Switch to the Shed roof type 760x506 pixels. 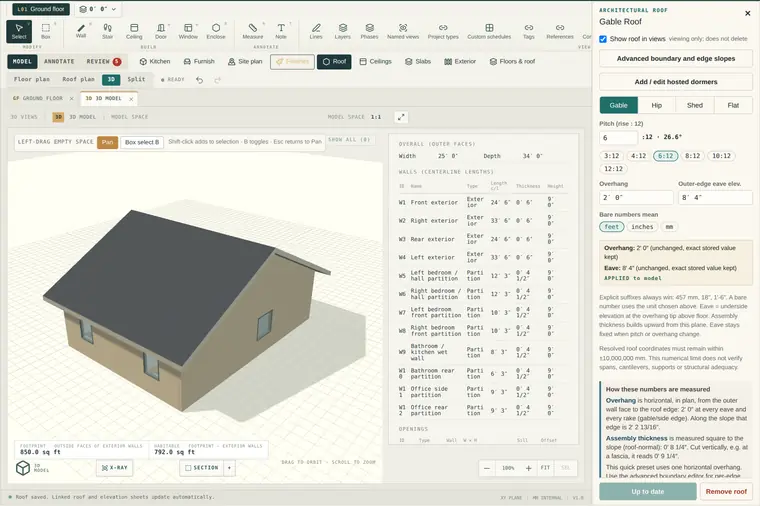695,105
